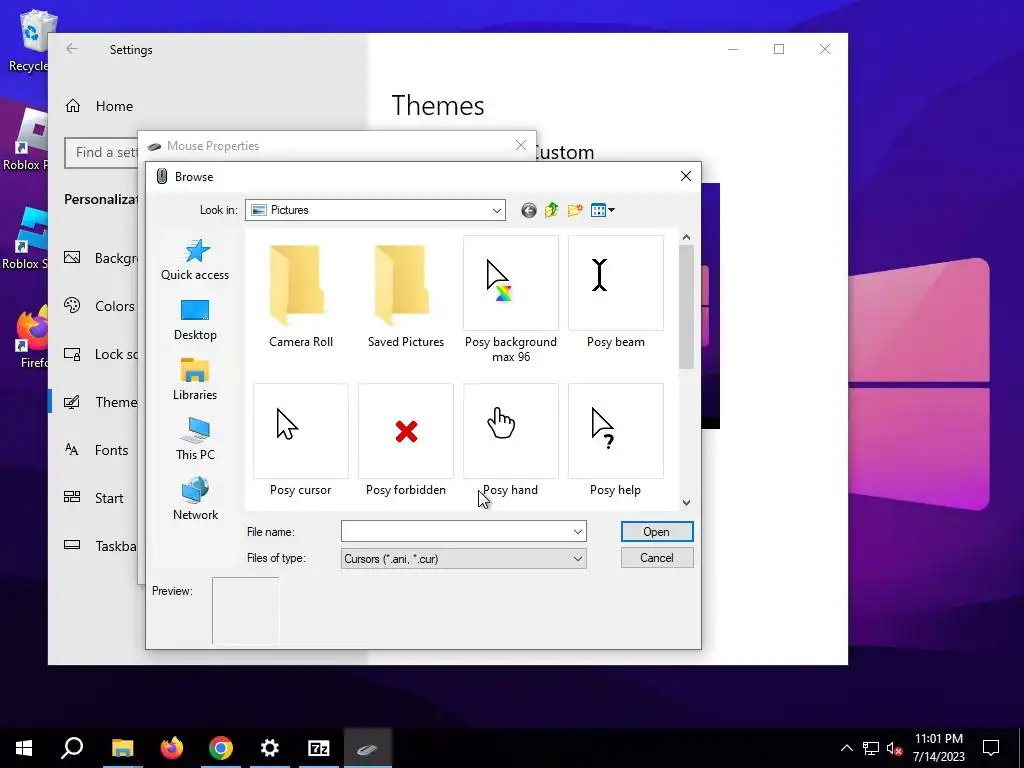
Task: Go to Desktop in Browse sidebar
Action: tap(195, 320)
